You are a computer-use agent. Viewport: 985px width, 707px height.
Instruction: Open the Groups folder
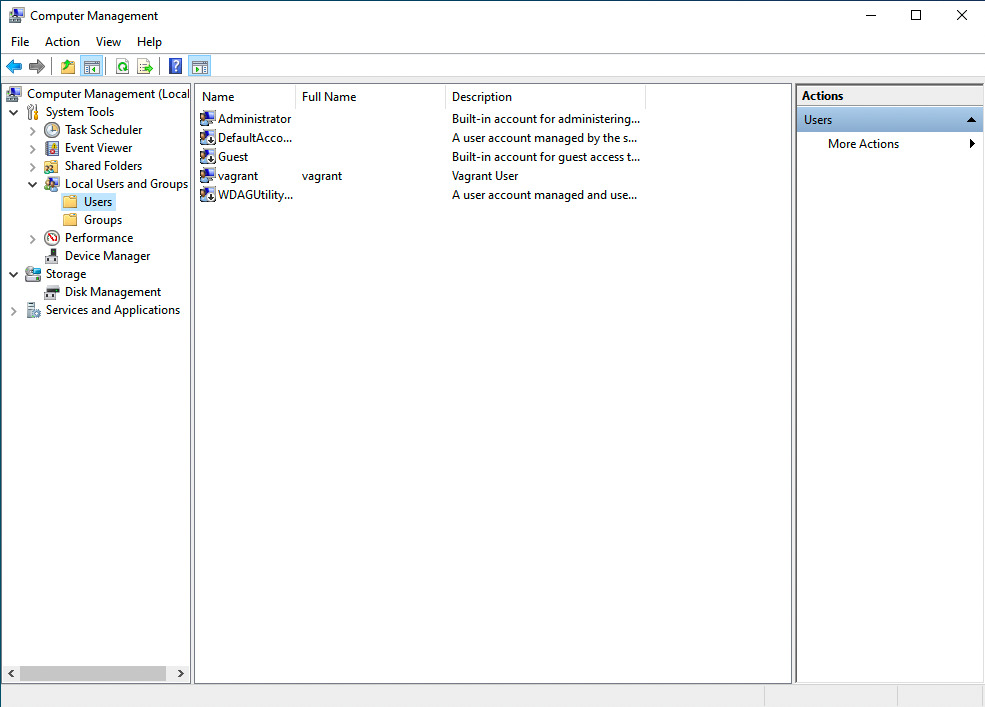(x=104, y=219)
